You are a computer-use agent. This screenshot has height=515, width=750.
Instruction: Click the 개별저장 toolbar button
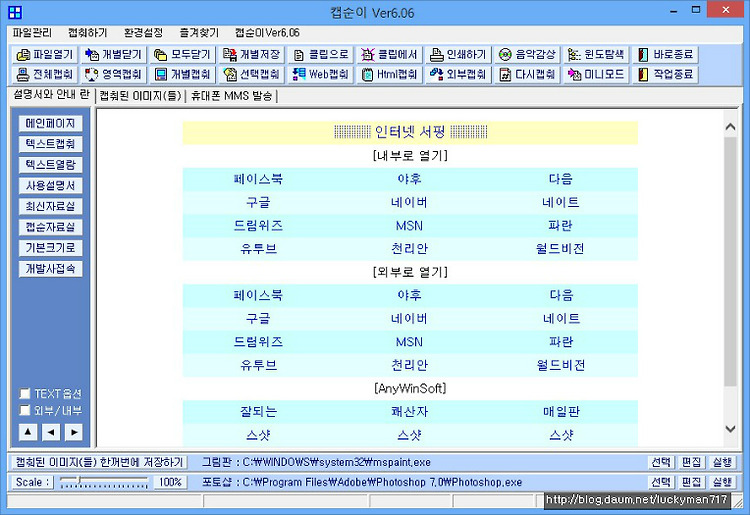point(251,55)
